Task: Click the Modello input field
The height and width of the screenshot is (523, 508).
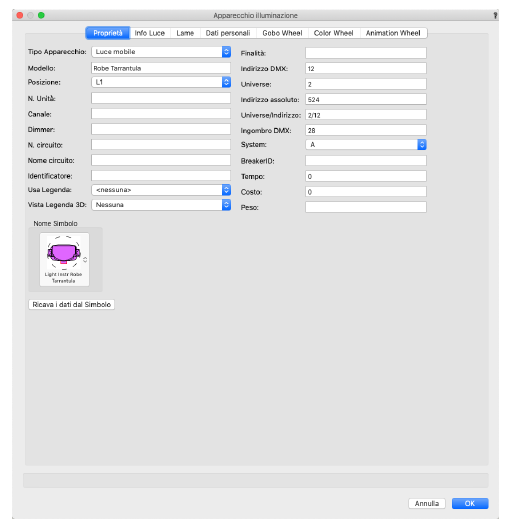Action: point(161,68)
